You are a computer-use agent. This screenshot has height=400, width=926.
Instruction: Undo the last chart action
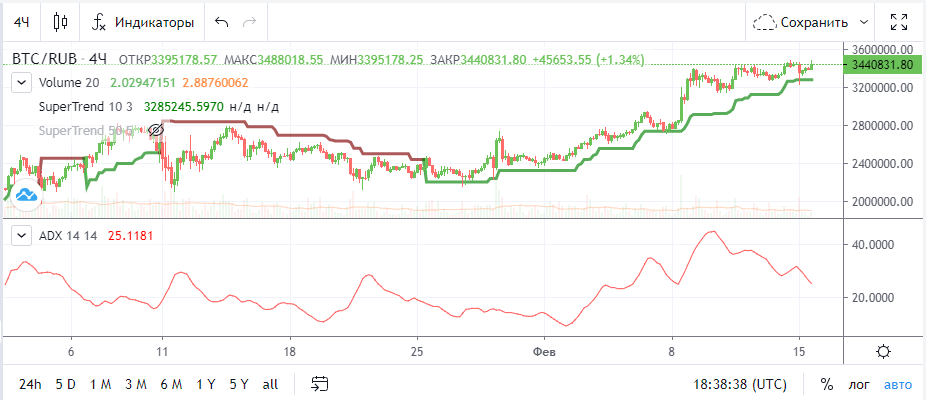(x=221, y=22)
